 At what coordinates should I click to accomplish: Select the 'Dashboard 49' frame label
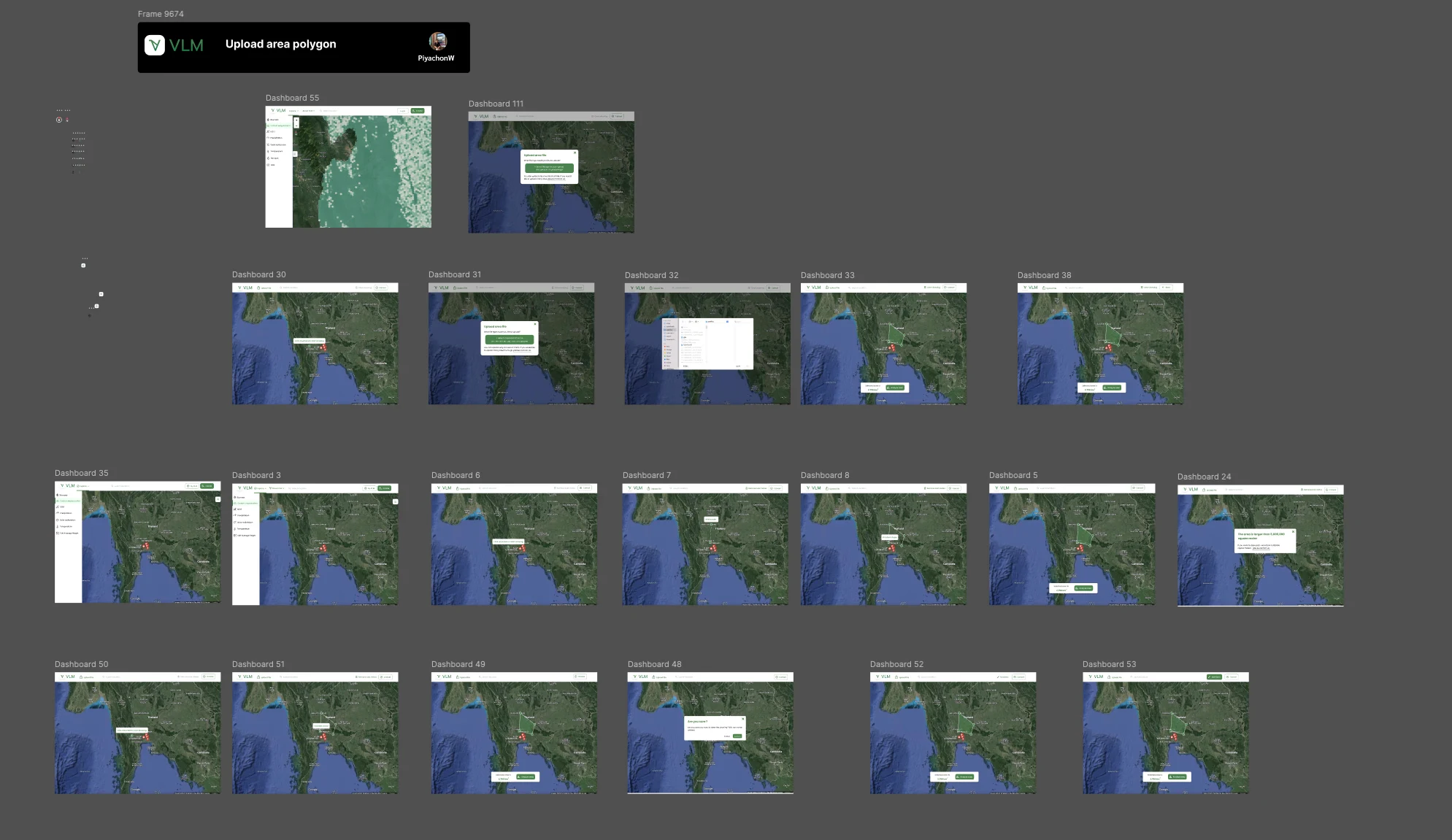click(x=458, y=664)
